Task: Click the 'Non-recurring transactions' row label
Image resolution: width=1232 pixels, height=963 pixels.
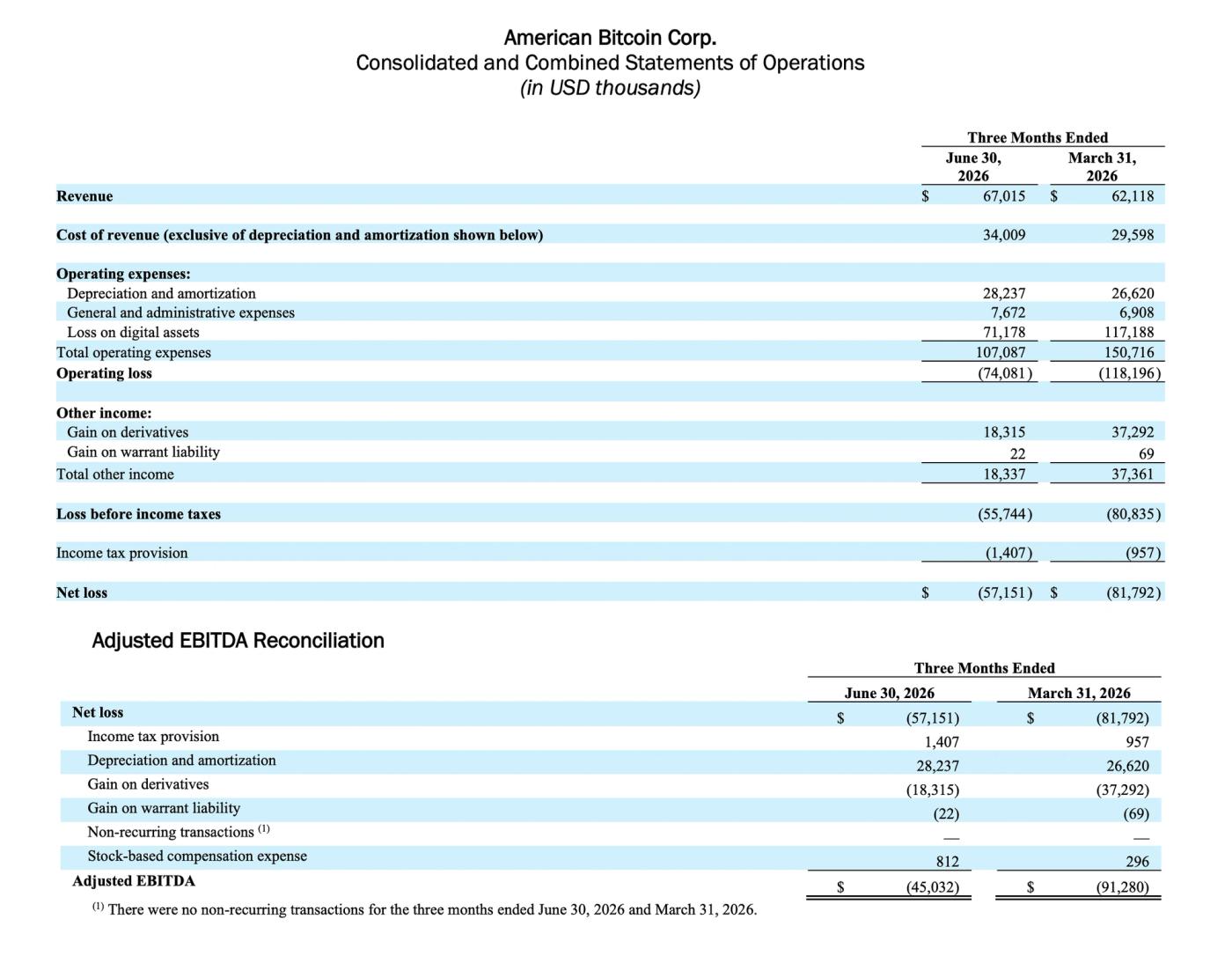Action: tap(179, 832)
